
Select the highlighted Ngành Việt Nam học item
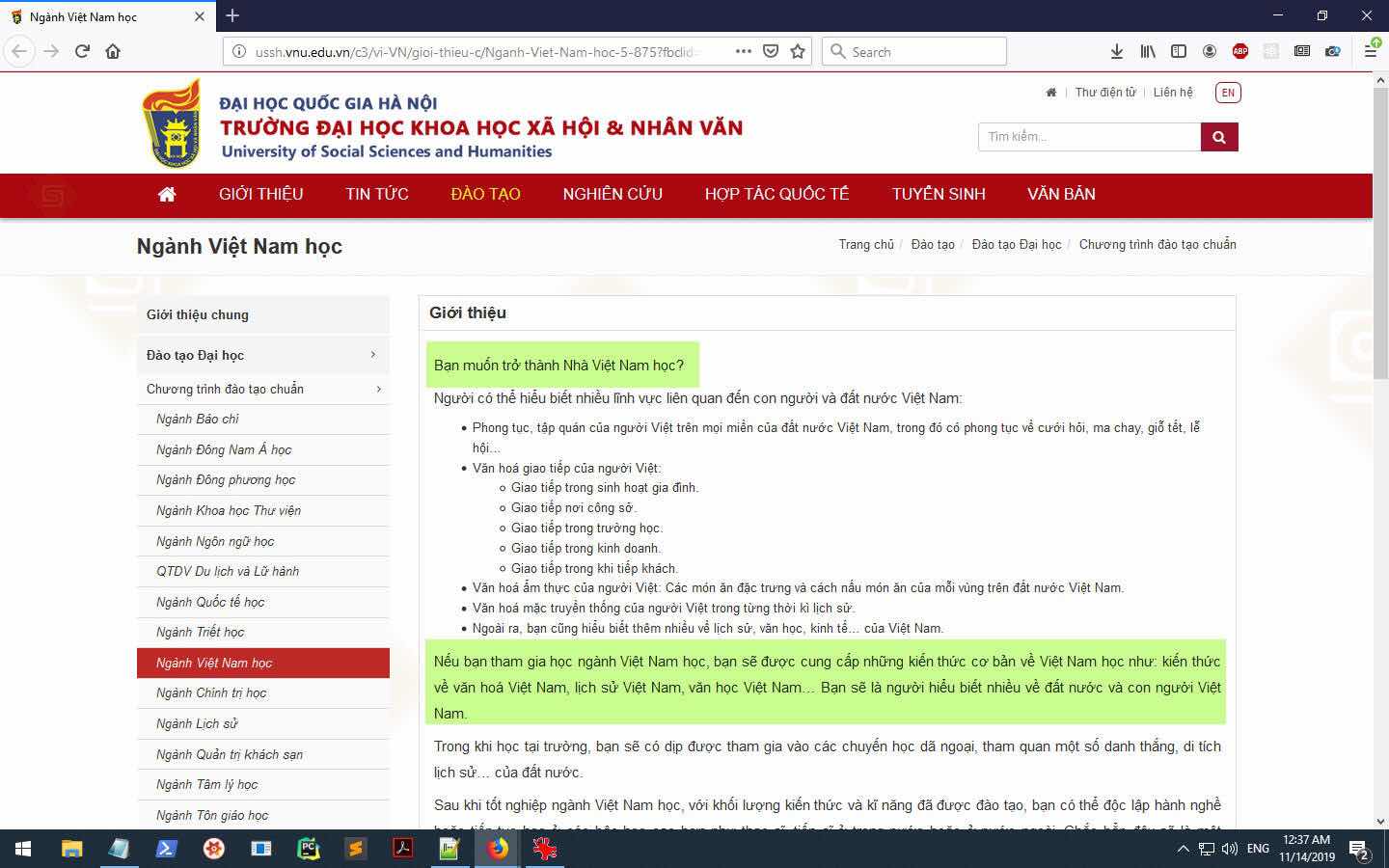click(263, 663)
